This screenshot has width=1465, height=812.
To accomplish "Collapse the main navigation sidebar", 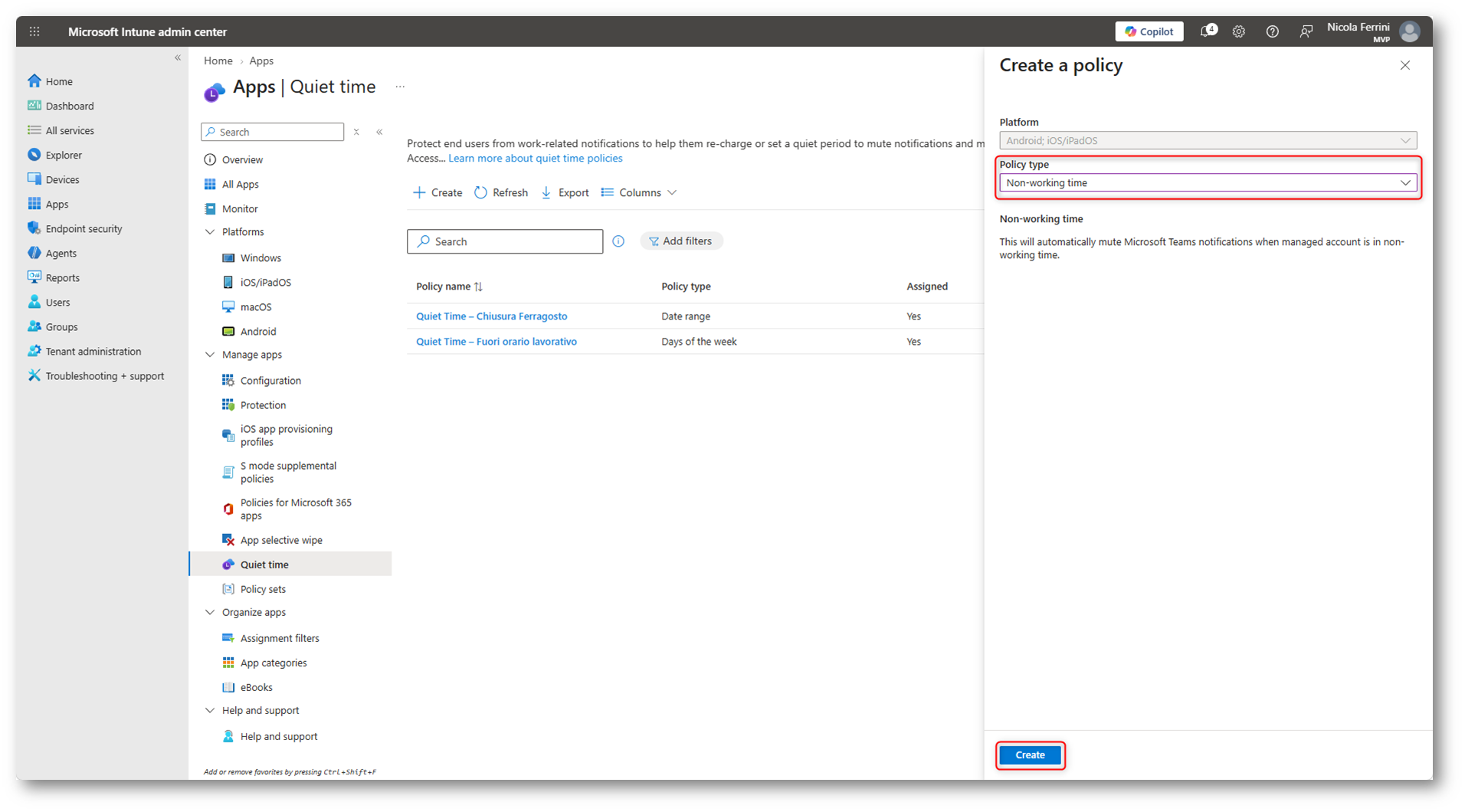I will (178, 57).
